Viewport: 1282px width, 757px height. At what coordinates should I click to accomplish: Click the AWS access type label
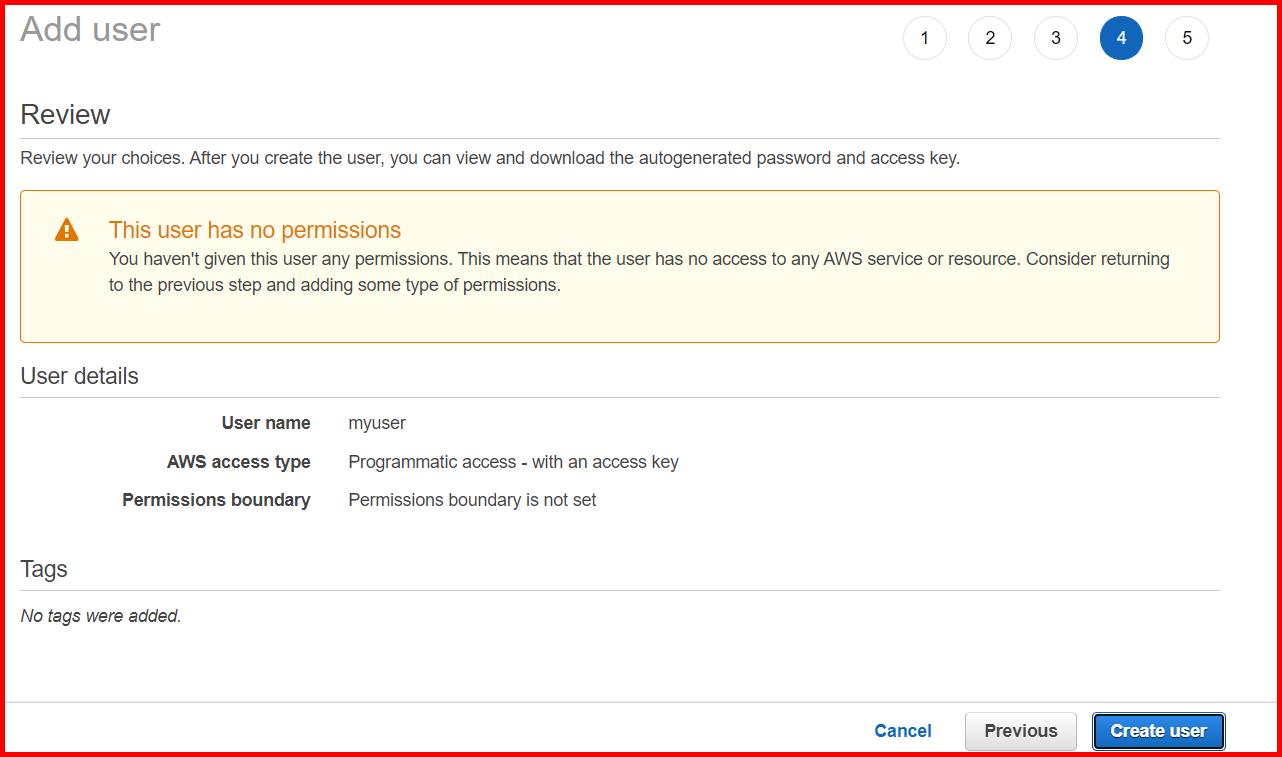point(239,461)
